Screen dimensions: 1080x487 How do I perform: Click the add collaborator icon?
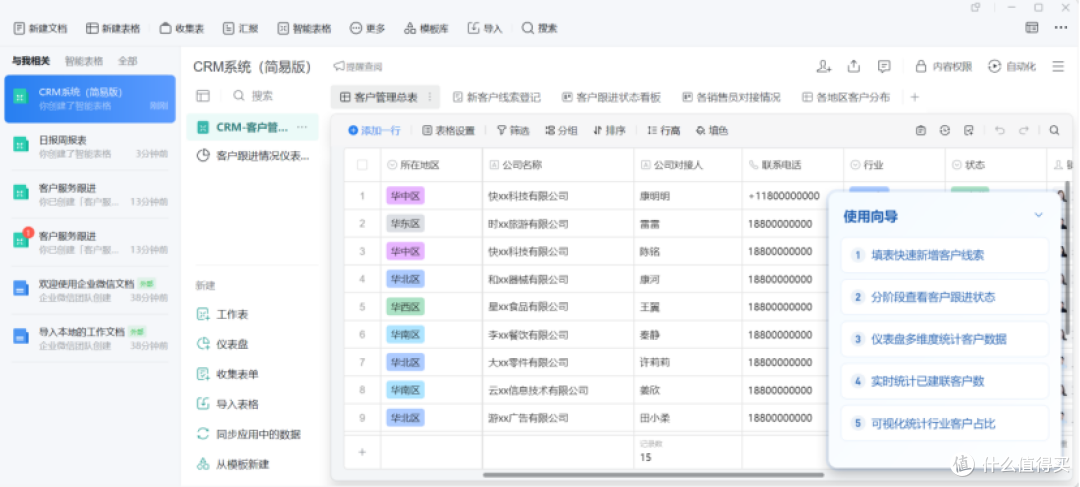(824, 66)
